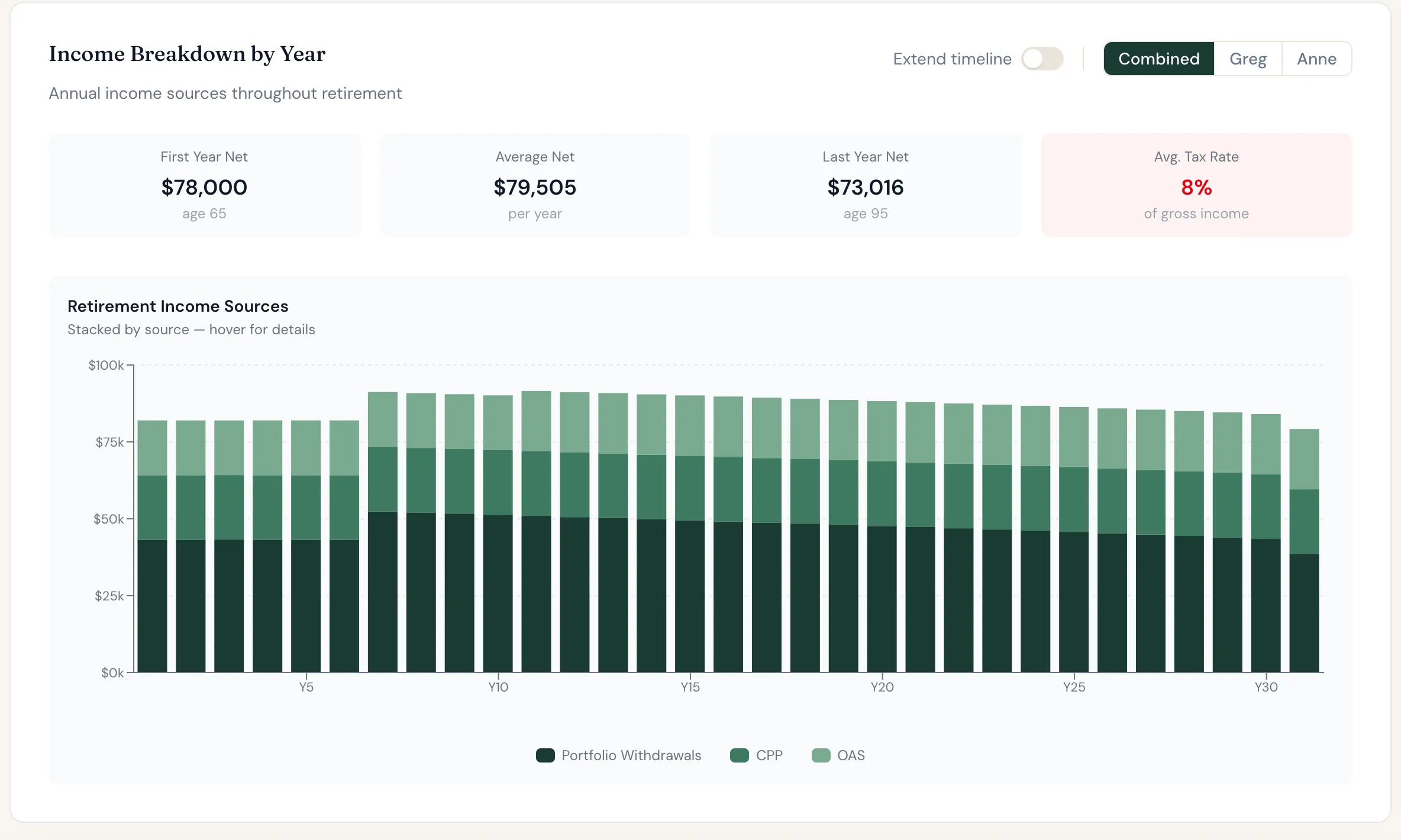Click the $0k axis label
Screen dimensions: 1401x840
click(x=112, y=673)
